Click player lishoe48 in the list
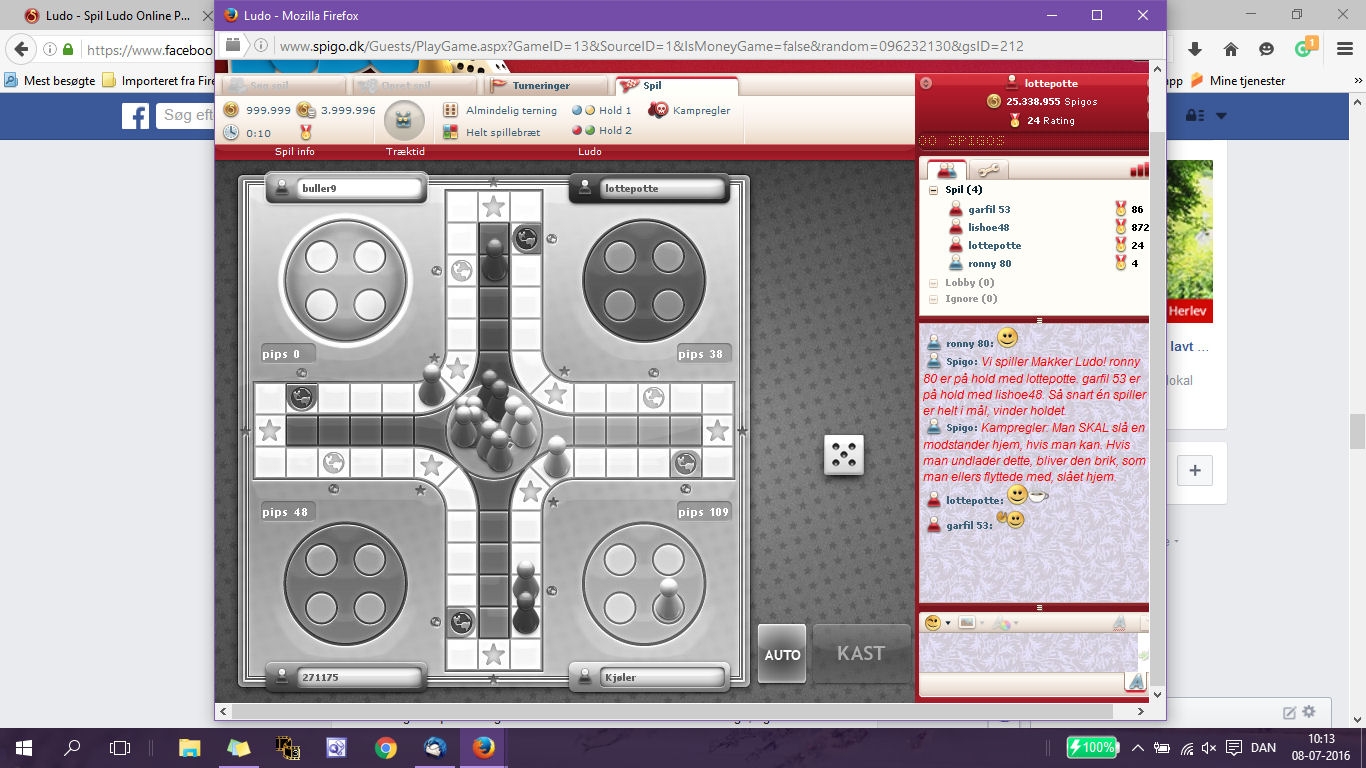Image resolution: width=1366 pixels, height=768 pixels. (988, 227)
